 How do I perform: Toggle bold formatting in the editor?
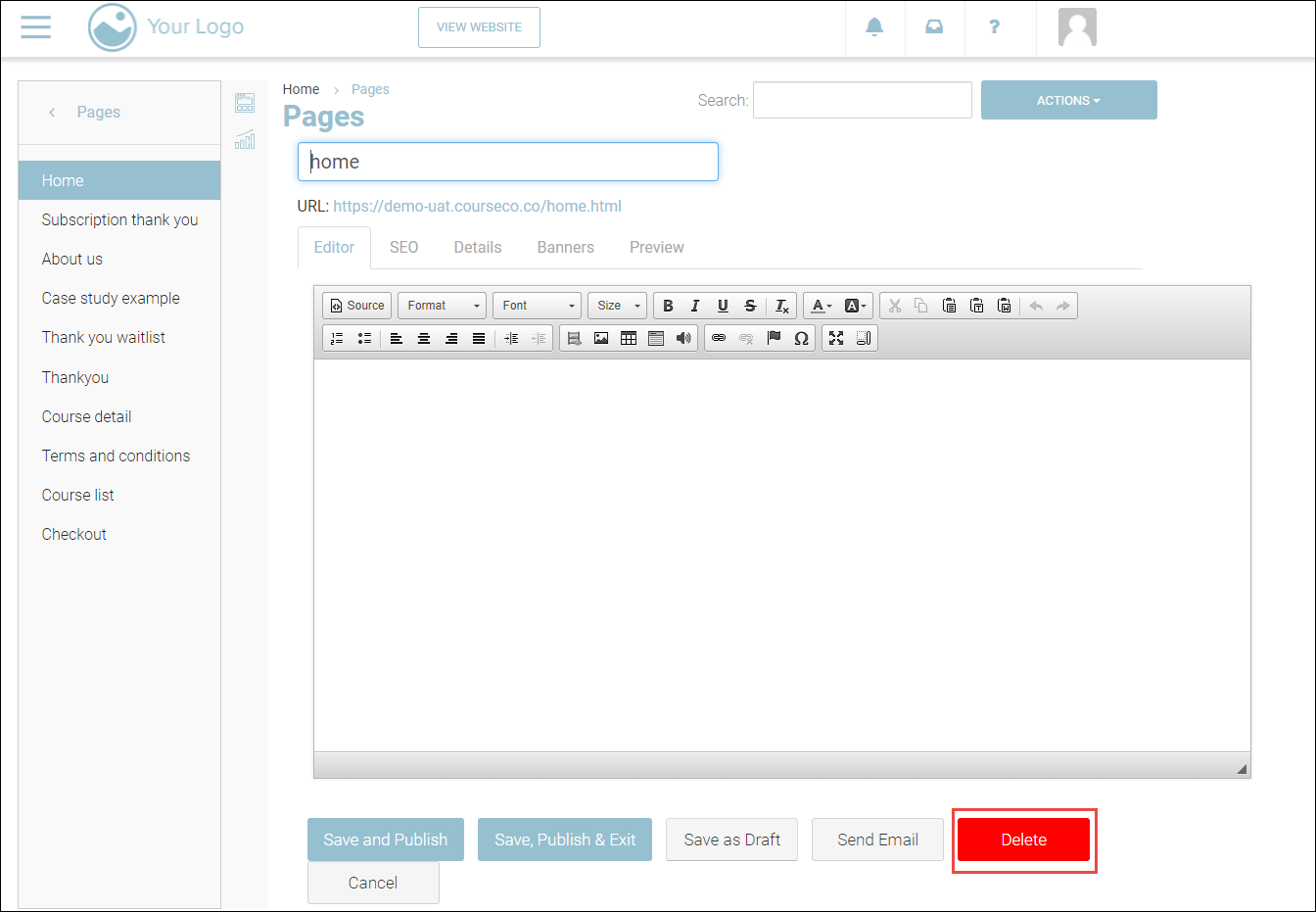click(668, 306)
